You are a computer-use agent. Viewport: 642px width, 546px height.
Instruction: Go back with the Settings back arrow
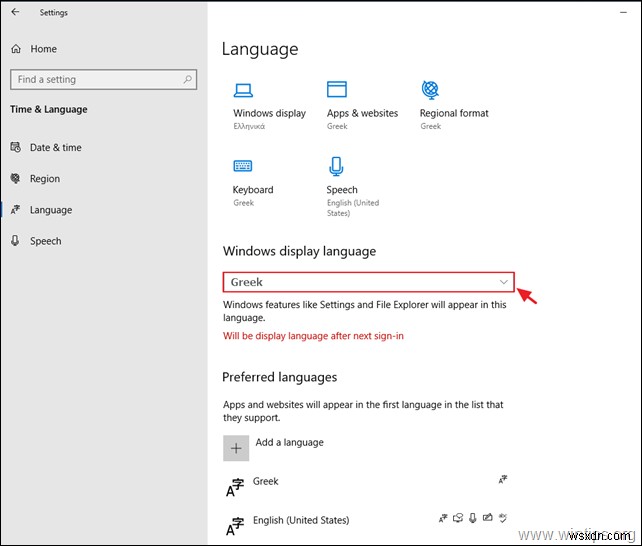15,12
